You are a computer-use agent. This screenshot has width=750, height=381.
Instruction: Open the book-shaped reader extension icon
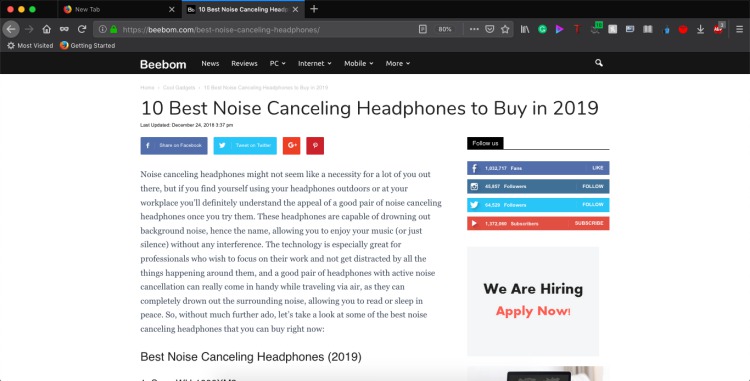click(x=648, y=29)
